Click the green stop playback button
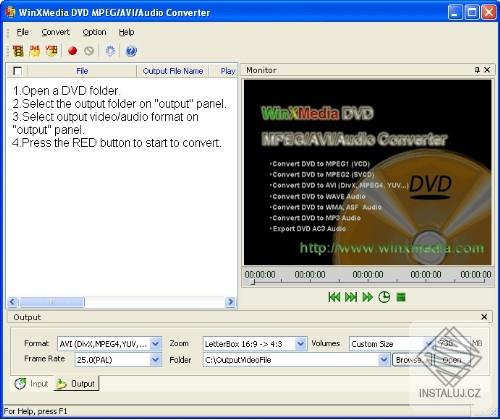 401,297
